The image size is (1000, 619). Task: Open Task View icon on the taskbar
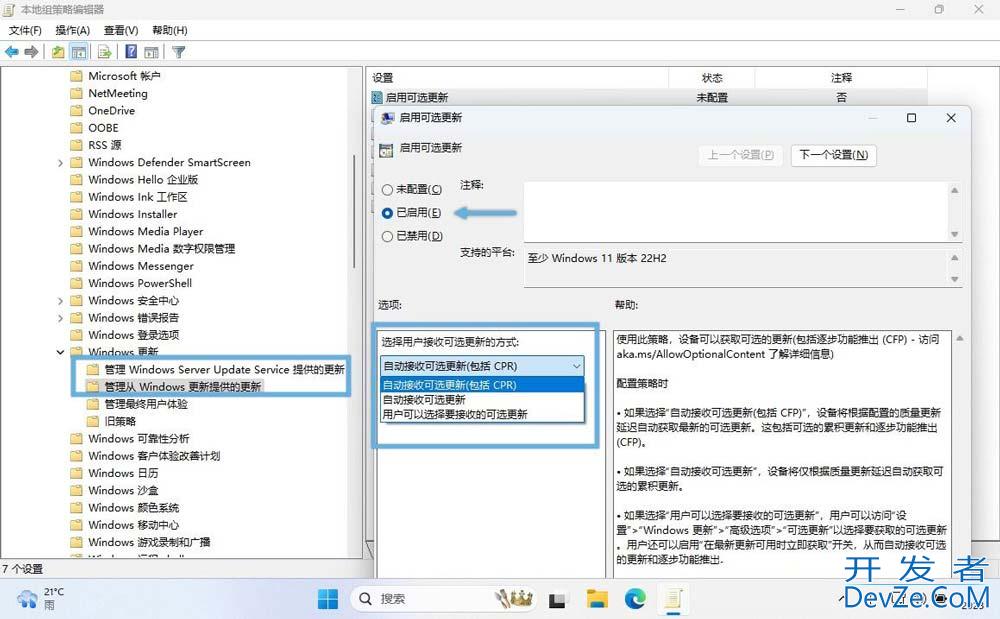(x=557, y=600)
